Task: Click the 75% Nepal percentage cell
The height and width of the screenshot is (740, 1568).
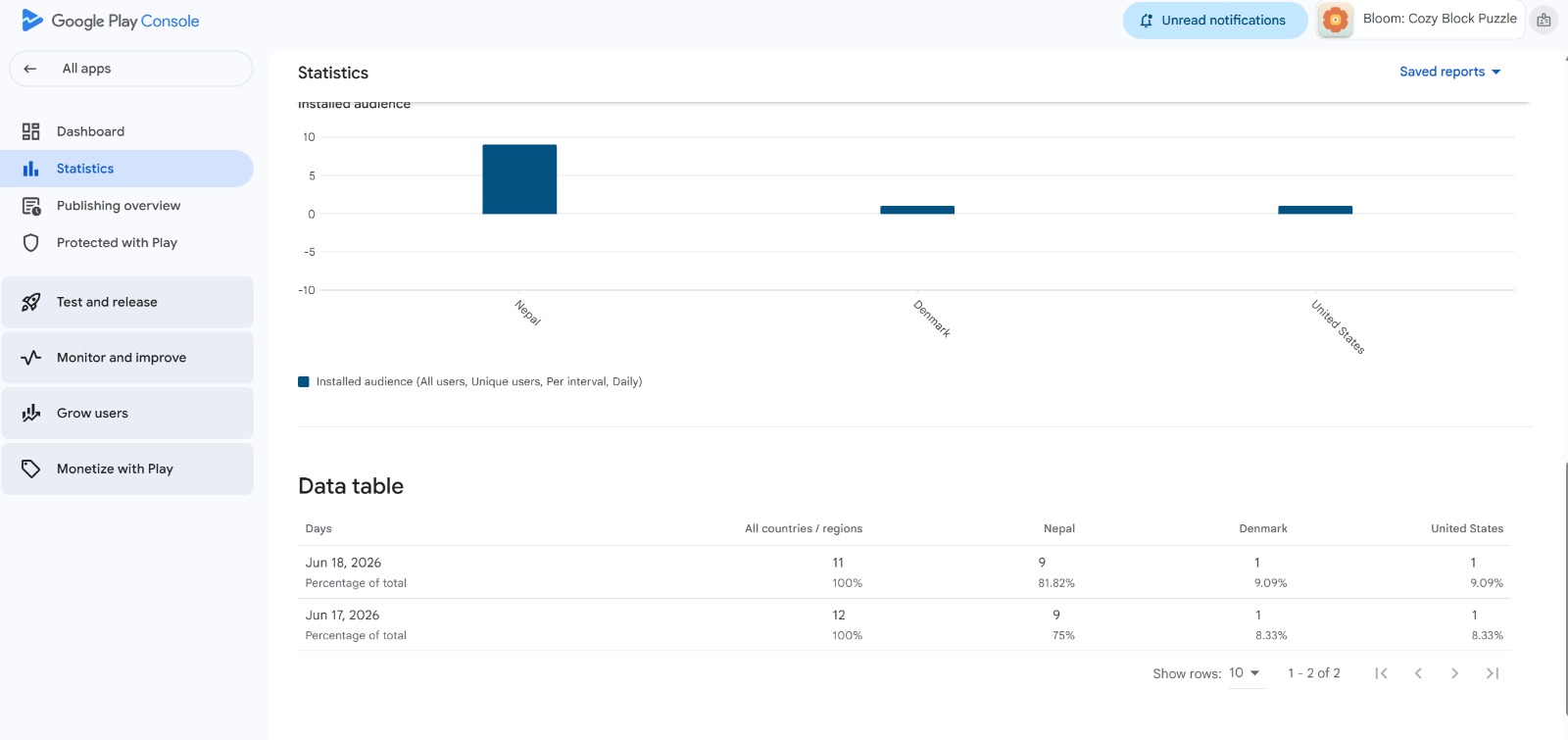Action: click(1063, 636)
